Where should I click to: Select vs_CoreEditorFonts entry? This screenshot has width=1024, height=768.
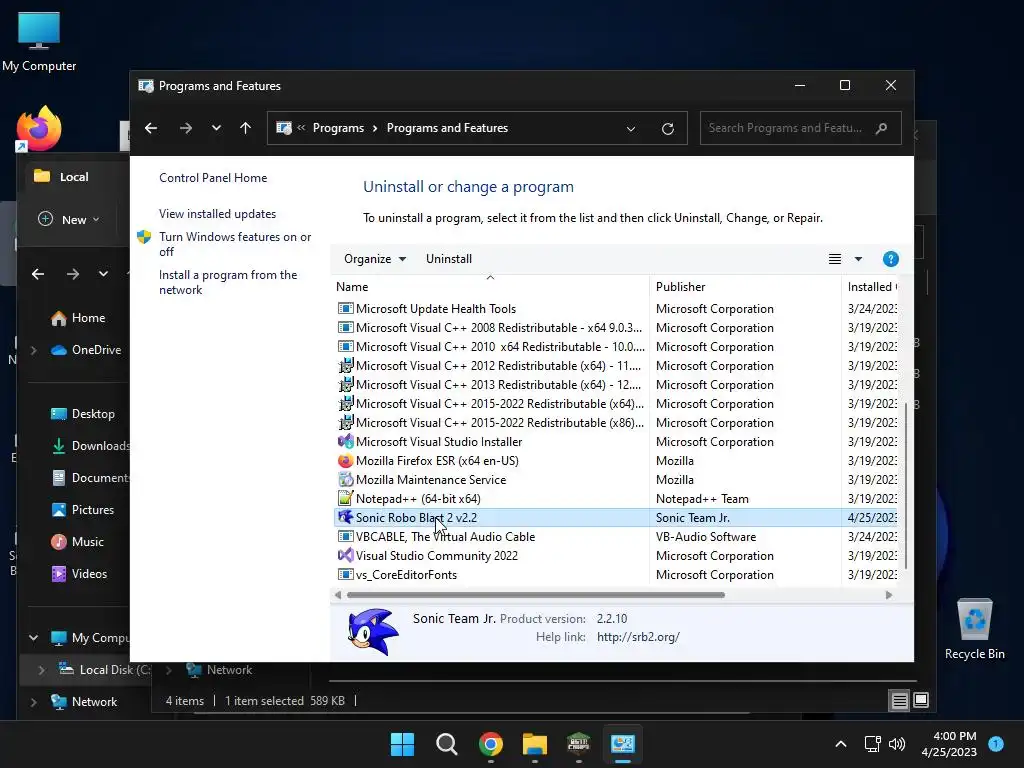(x=406, y=575)
